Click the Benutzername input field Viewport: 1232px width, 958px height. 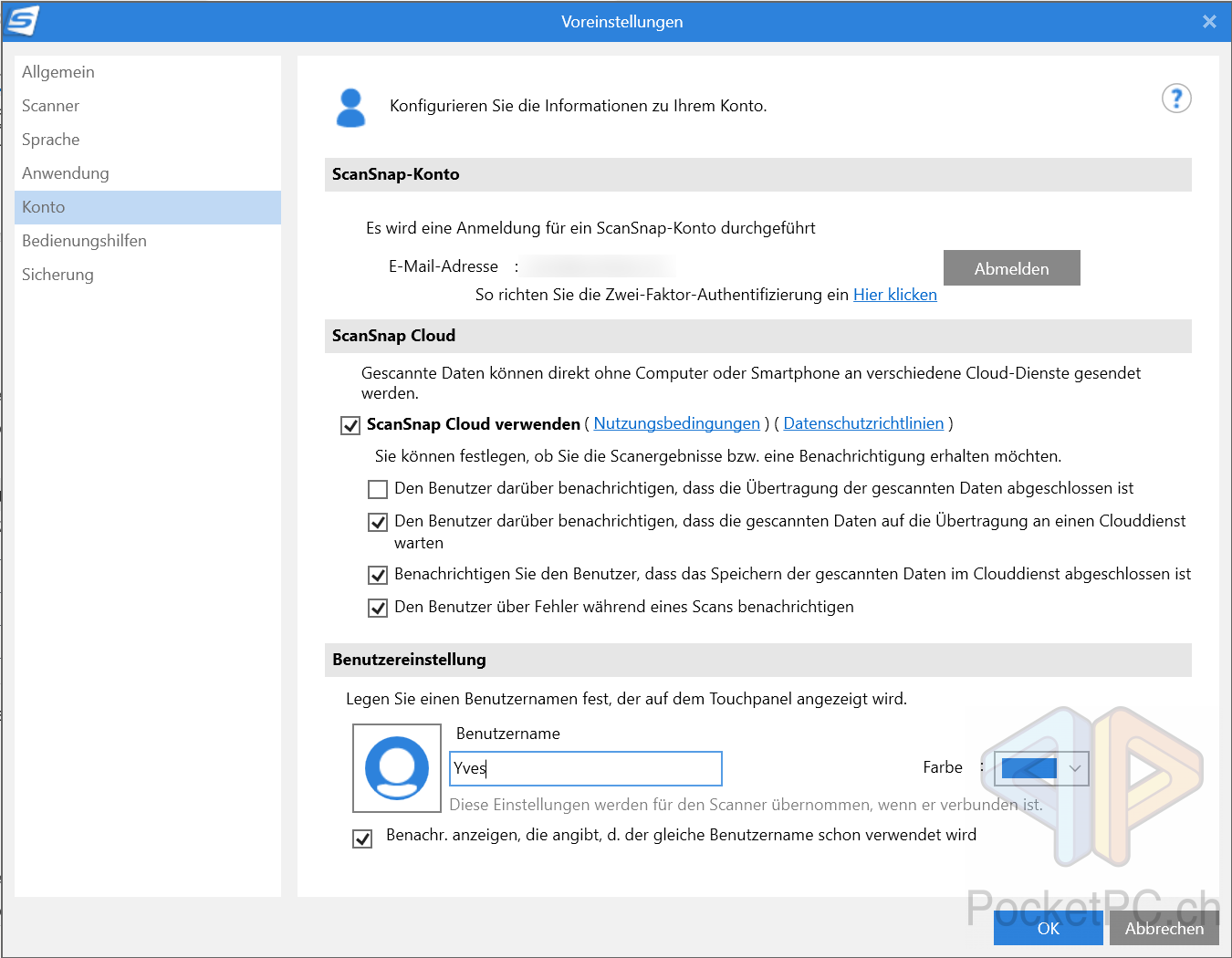click(x=586, y=768)
